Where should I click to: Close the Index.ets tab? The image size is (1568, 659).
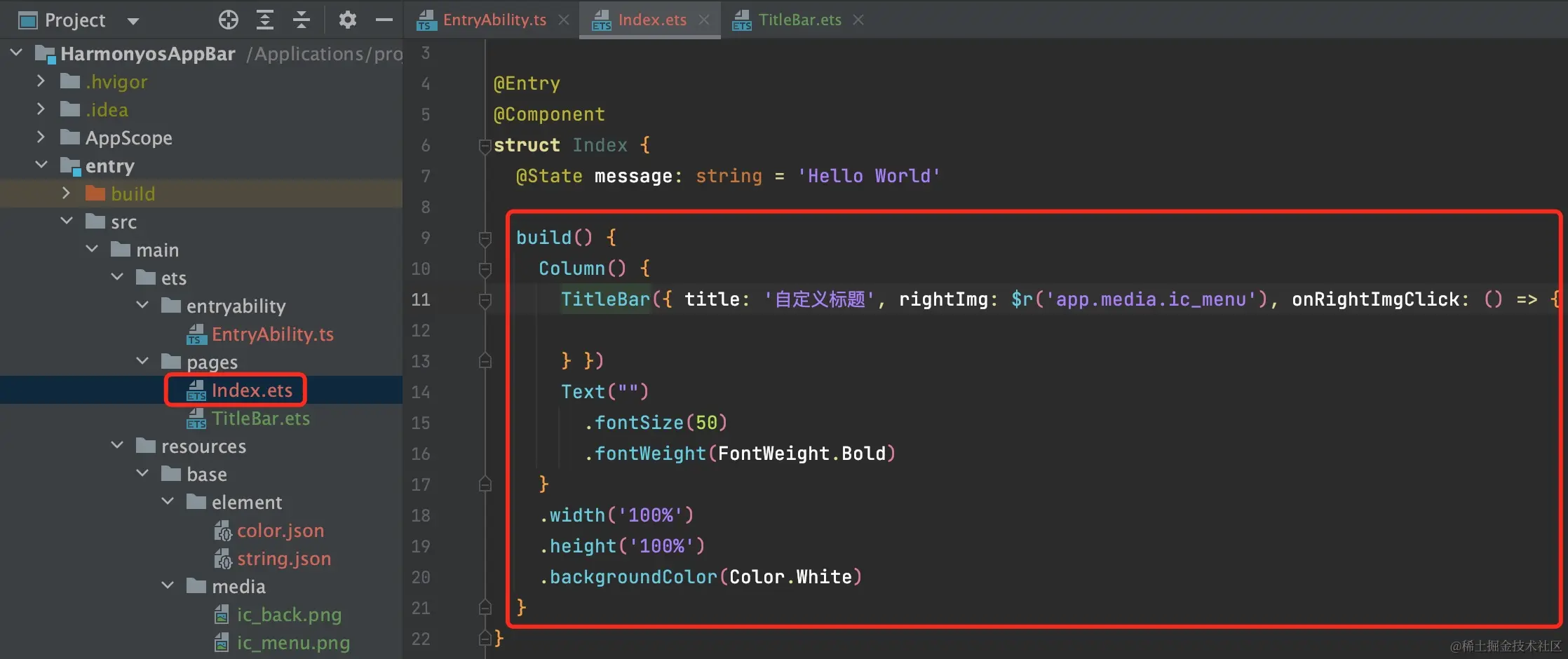[704, 20]
